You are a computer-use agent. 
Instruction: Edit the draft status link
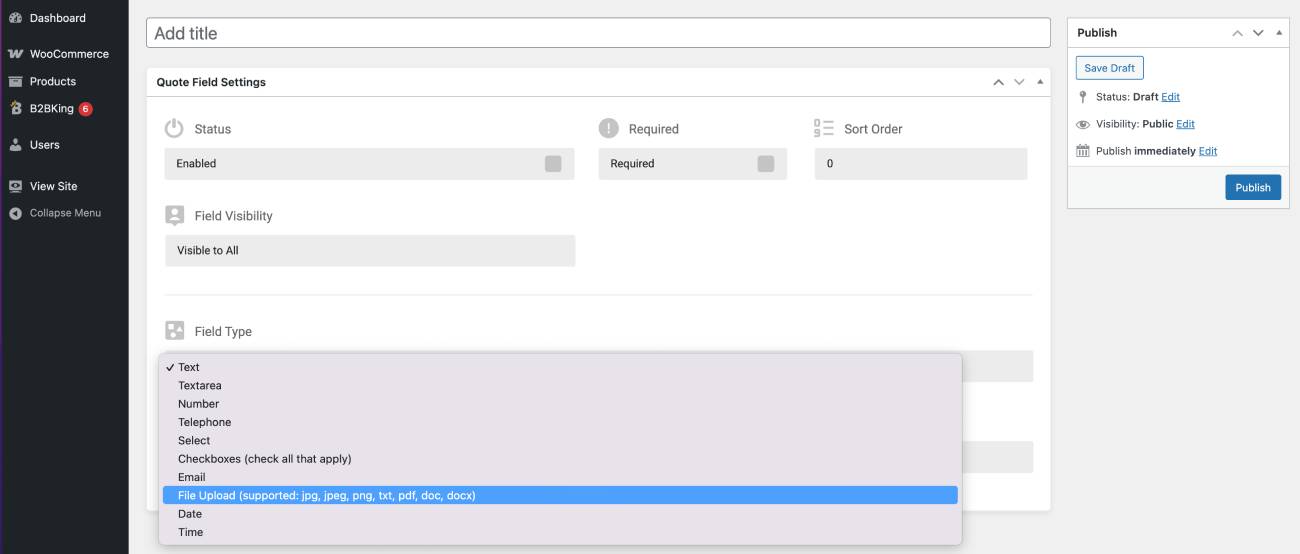pos(1170,97)
